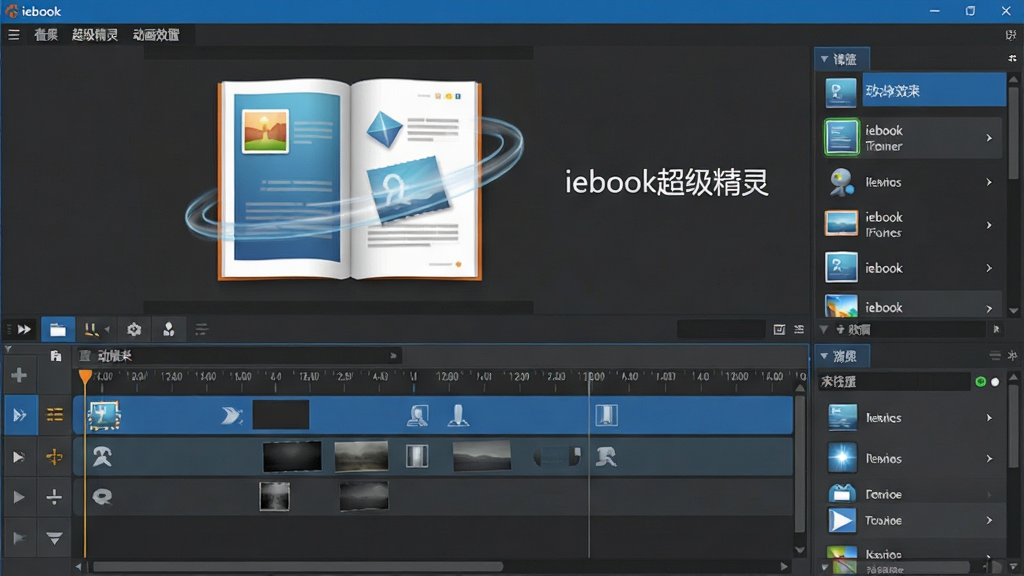This screenshot has height=576, width=1024.
Task: Click the orange move cross icon on second track
Action: click(54, 456)
